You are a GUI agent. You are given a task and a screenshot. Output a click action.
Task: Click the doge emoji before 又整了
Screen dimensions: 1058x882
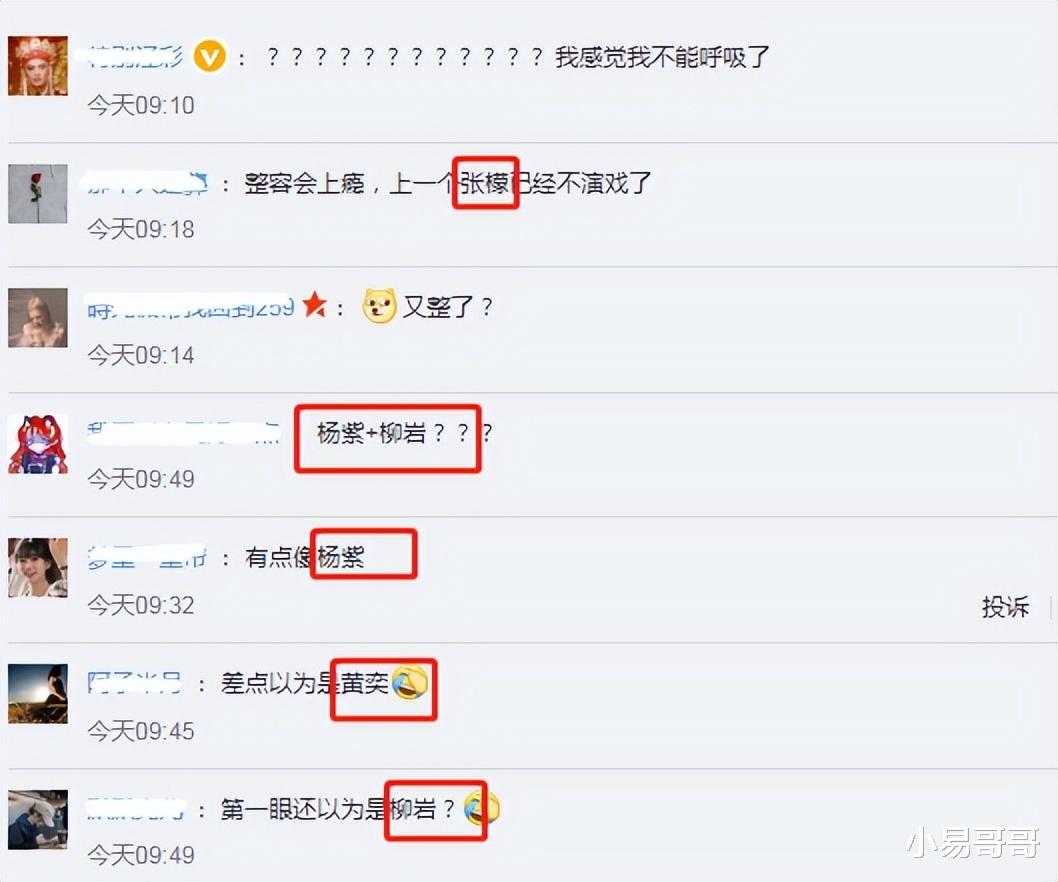(379, 306)
